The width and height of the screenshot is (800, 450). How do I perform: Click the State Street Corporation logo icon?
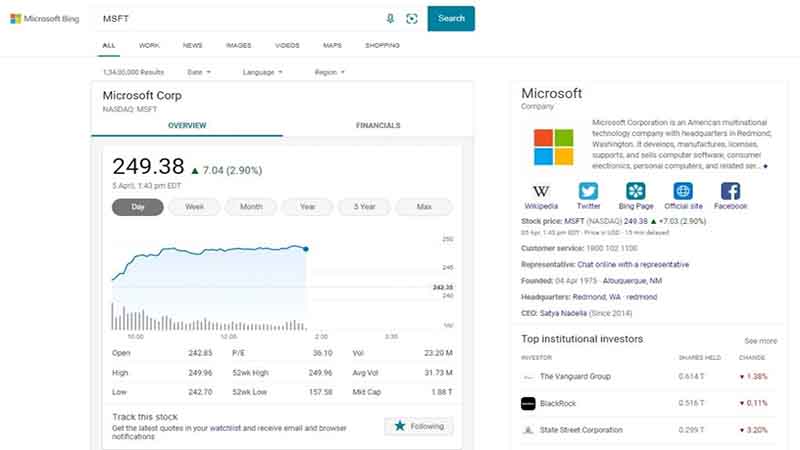(528, 430)
